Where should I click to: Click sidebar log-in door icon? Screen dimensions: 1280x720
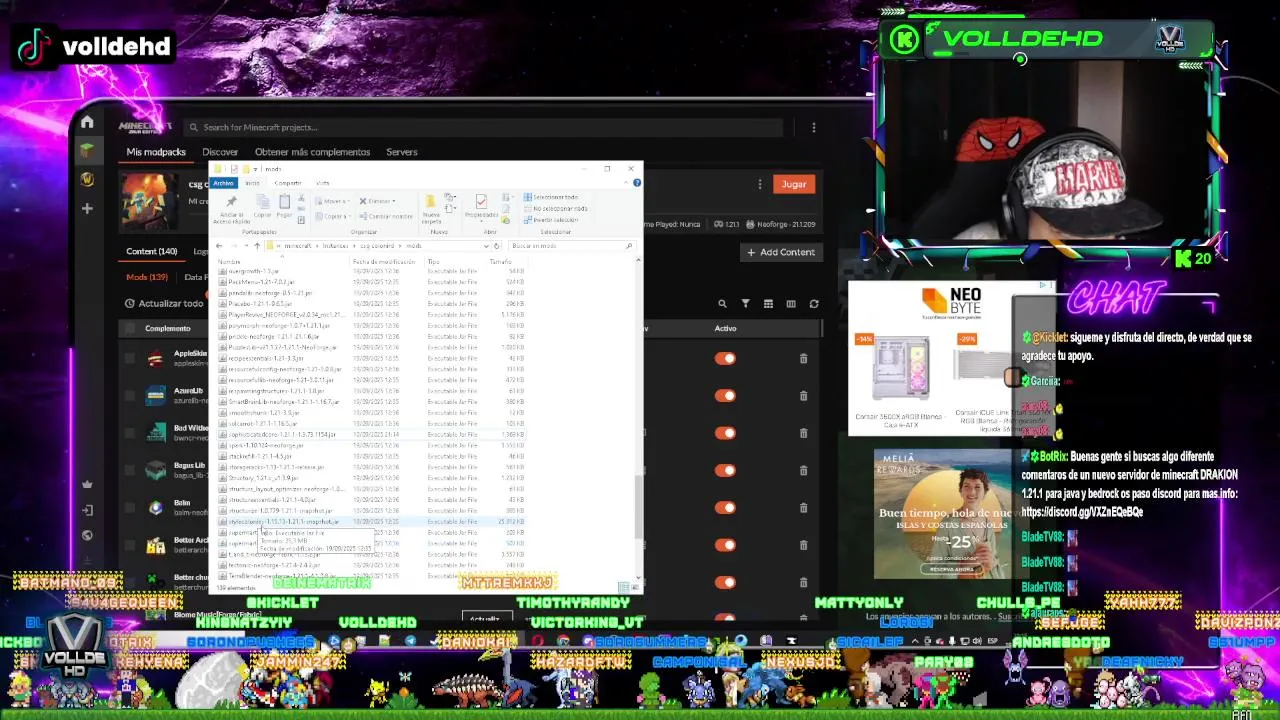[x=87, y=510]
